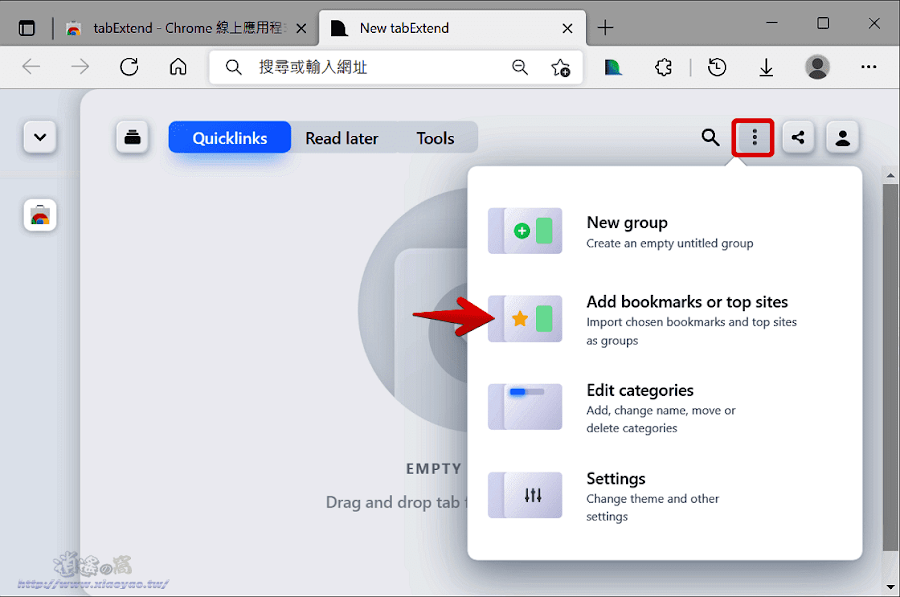Open the tab actions menu in title bar

tap(26, 28)
